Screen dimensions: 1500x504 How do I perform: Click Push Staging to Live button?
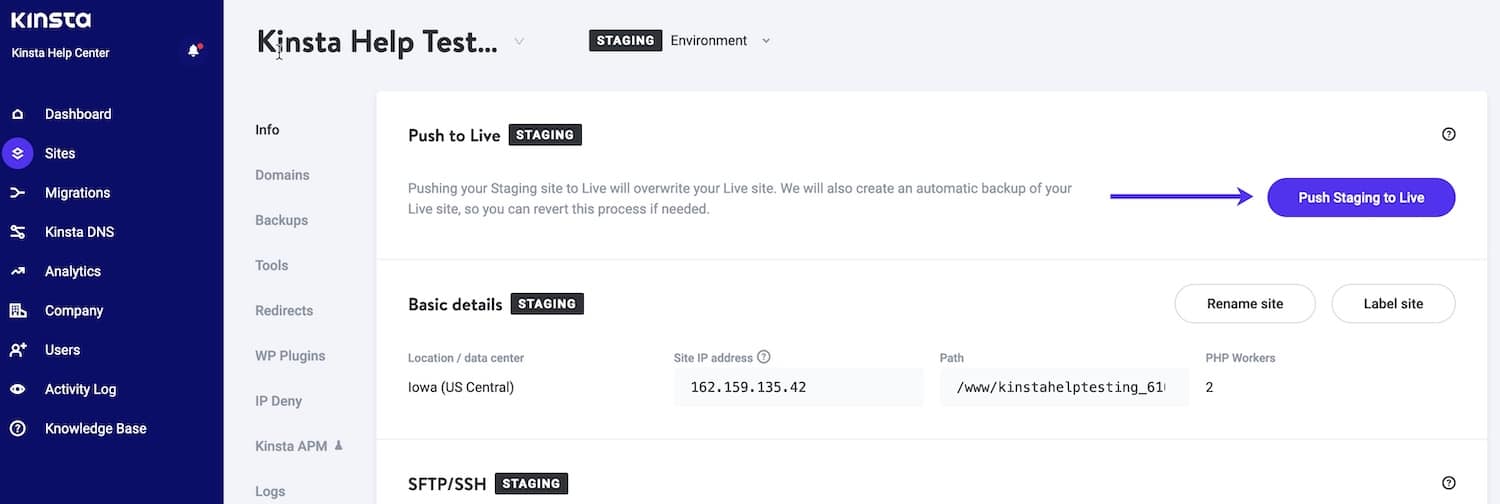coord(1361,198)
